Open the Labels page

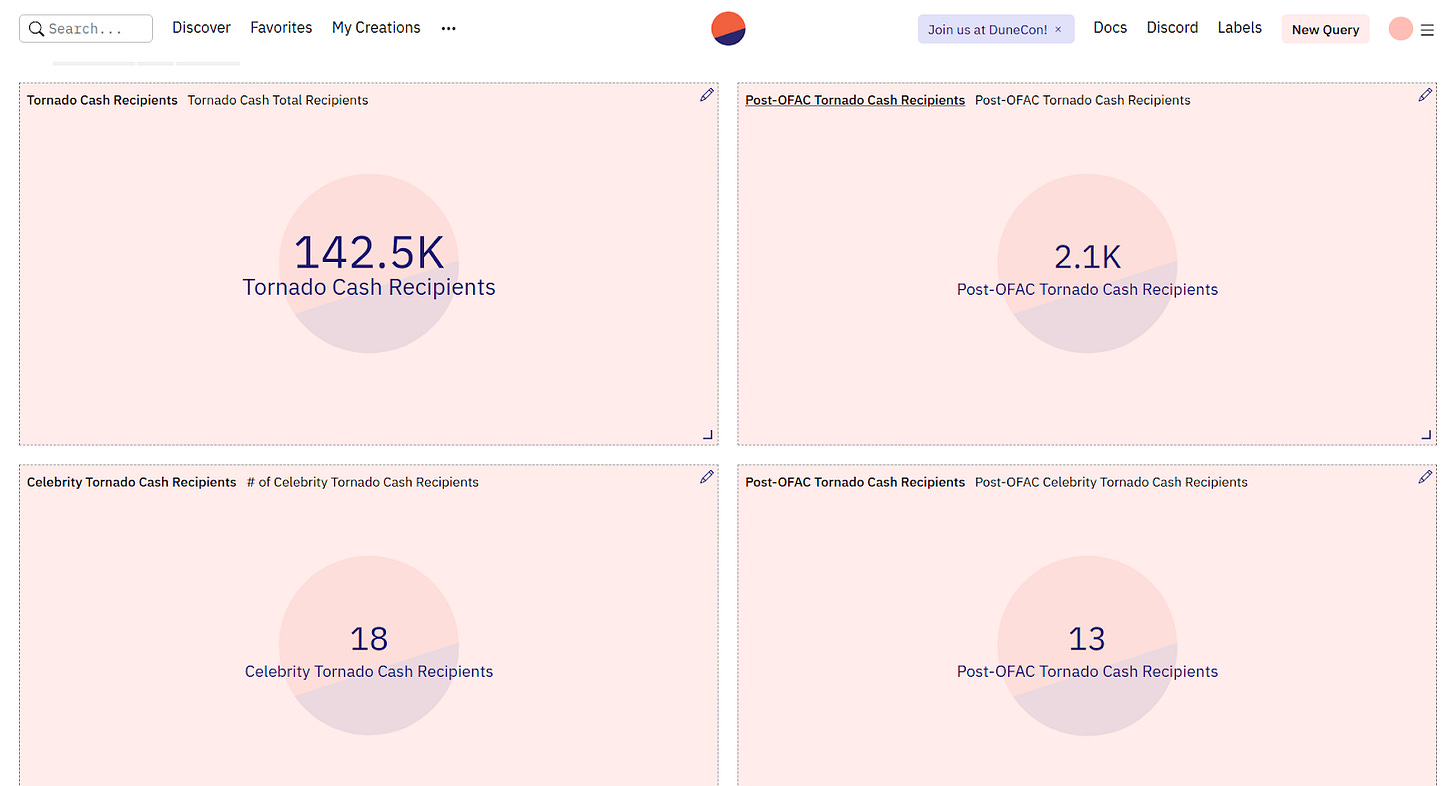(1239, 28)
